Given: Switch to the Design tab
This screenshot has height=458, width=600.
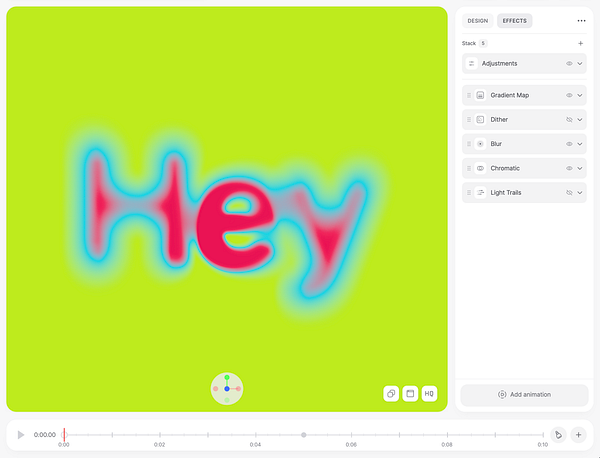Looking at the screenshot, I should pyautogui.click(x=478, y=21).
